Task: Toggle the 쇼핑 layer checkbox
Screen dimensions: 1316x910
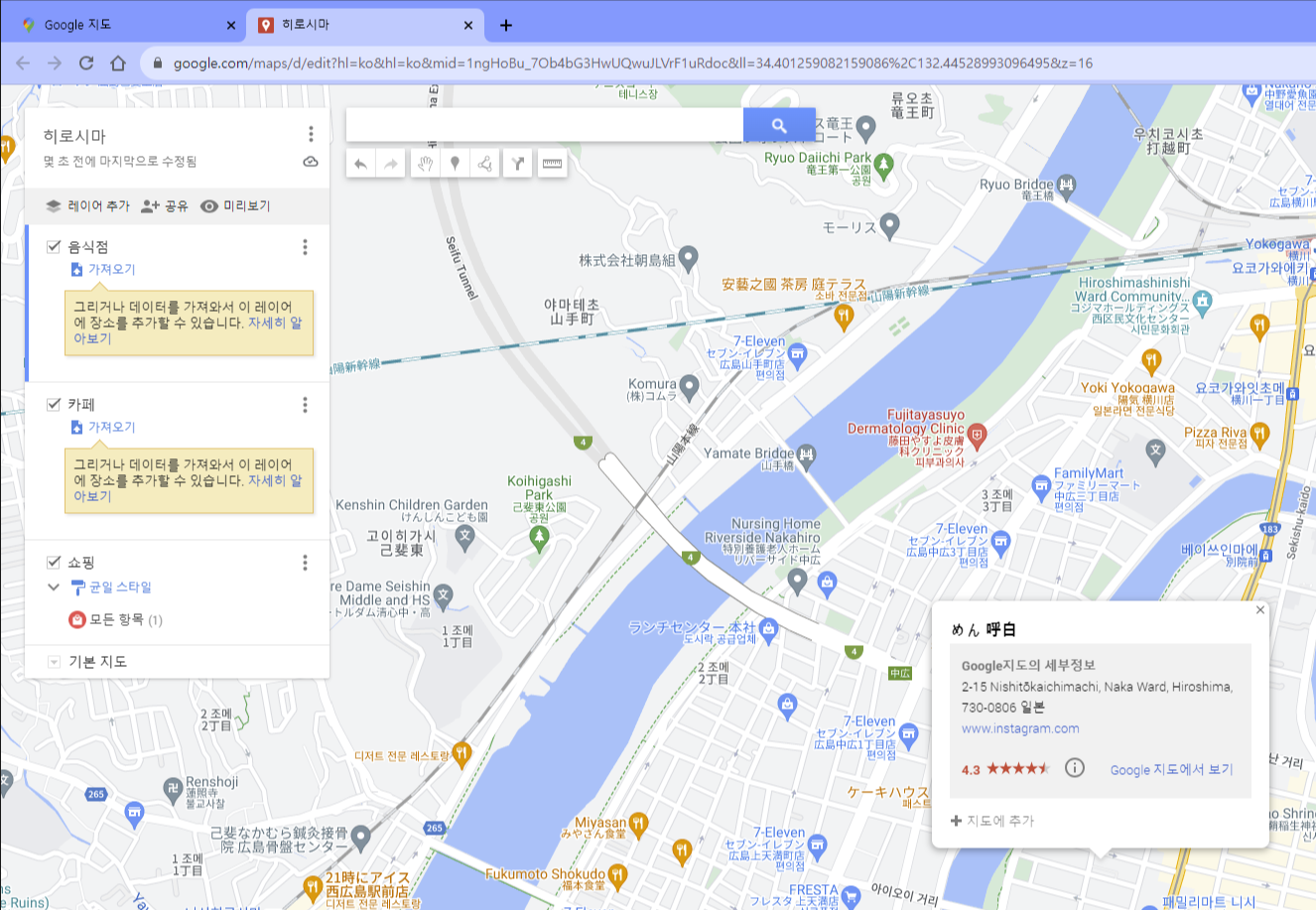Action: [55, 562]
